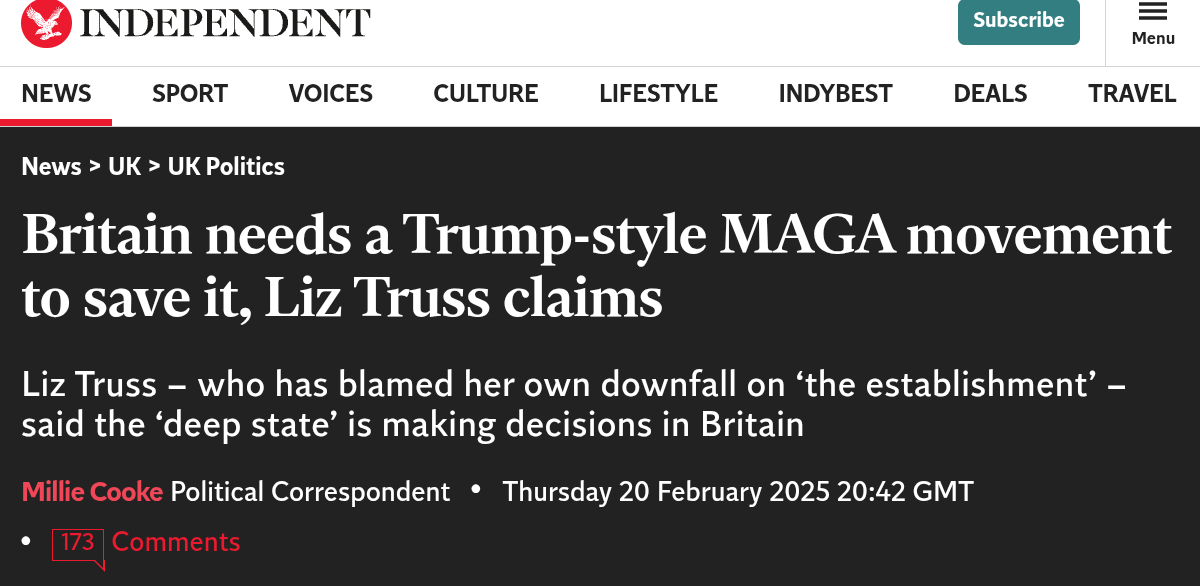1200x586 pixels.
Task: Click the article headline about Liz Truss
Action: coord(596,267)
